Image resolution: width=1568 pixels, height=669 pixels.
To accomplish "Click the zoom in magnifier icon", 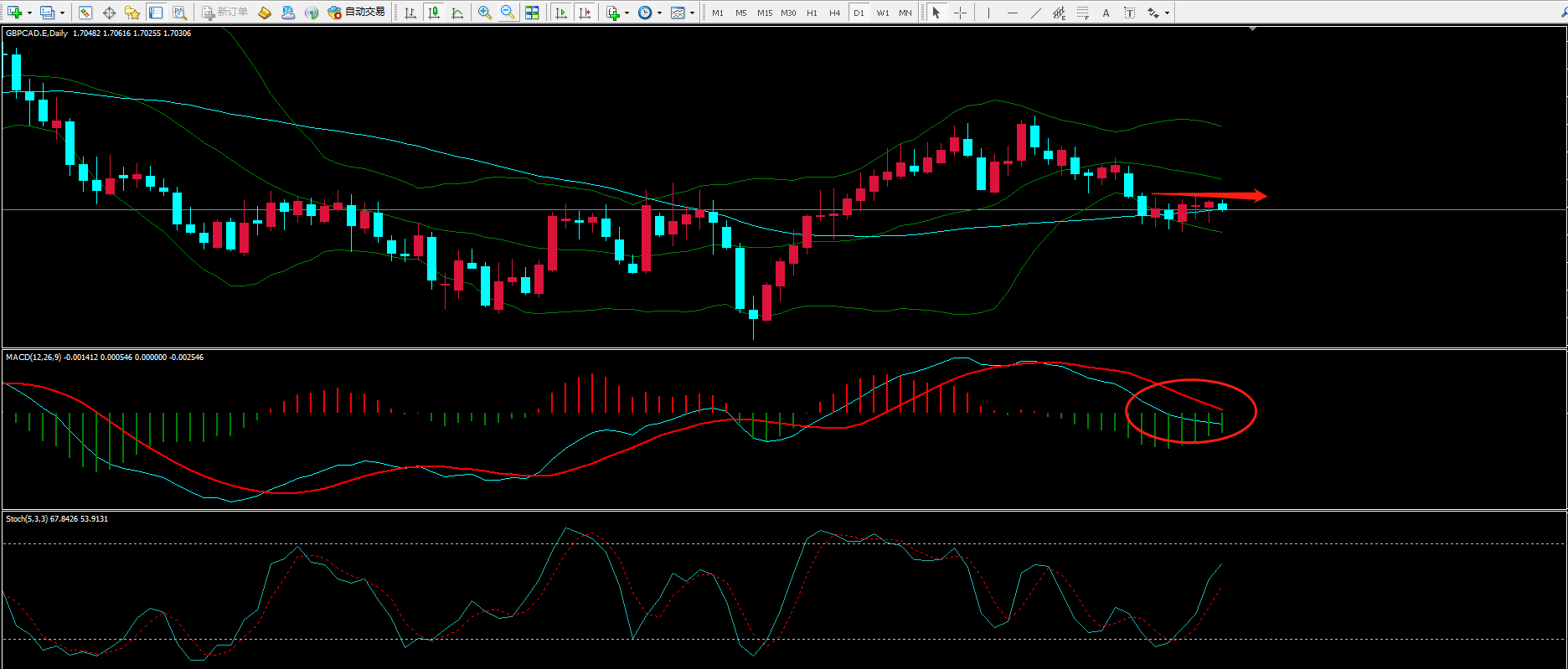I will tap(484, 13).
